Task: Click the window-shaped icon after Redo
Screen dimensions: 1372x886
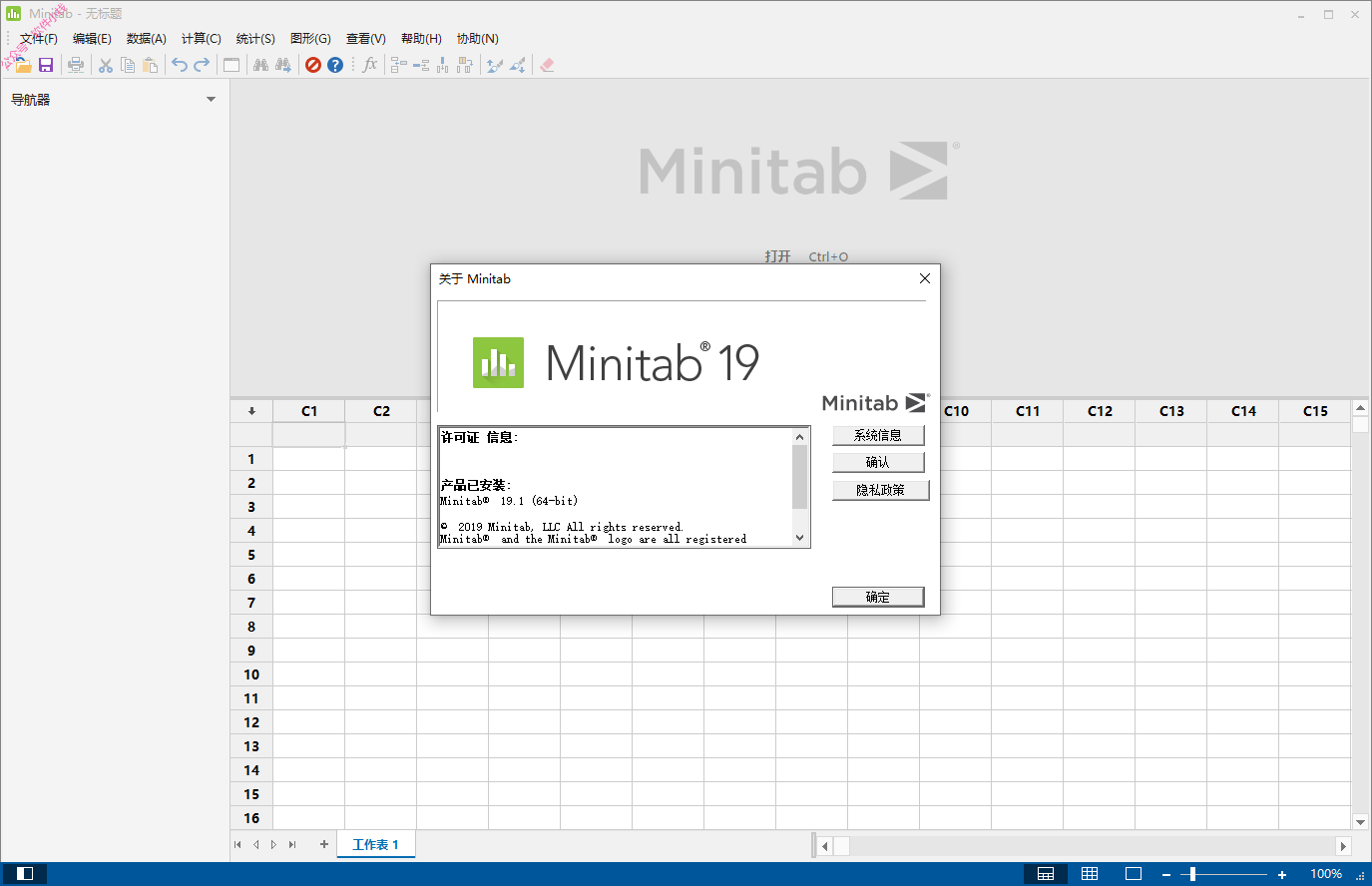Action: tap(231, 65)
